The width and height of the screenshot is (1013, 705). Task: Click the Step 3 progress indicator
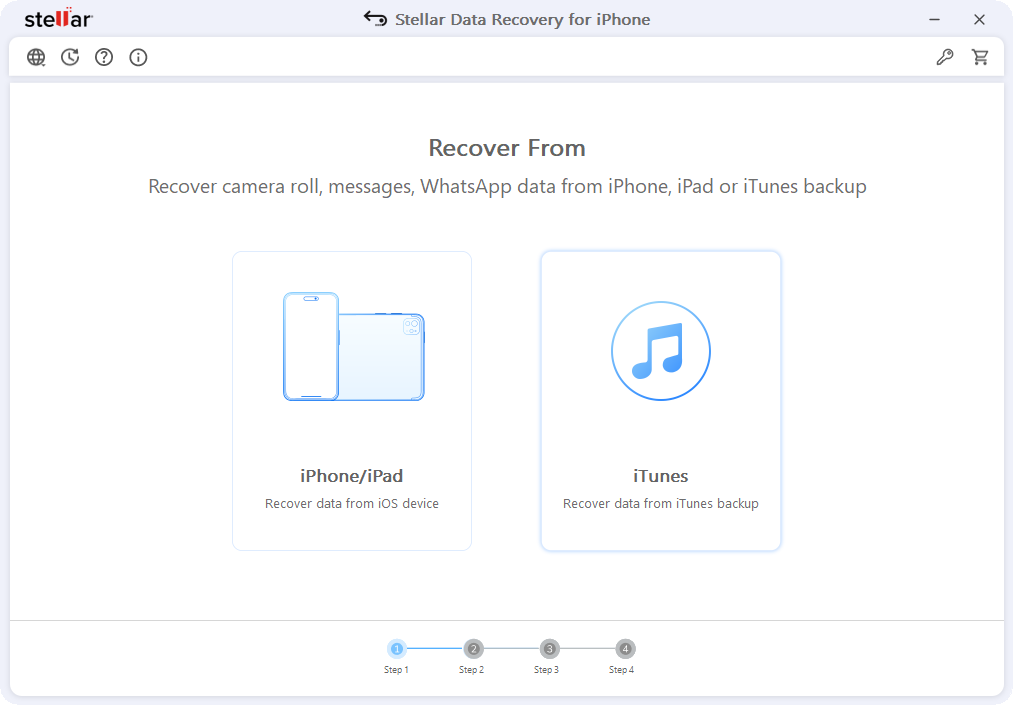point(547,649)
